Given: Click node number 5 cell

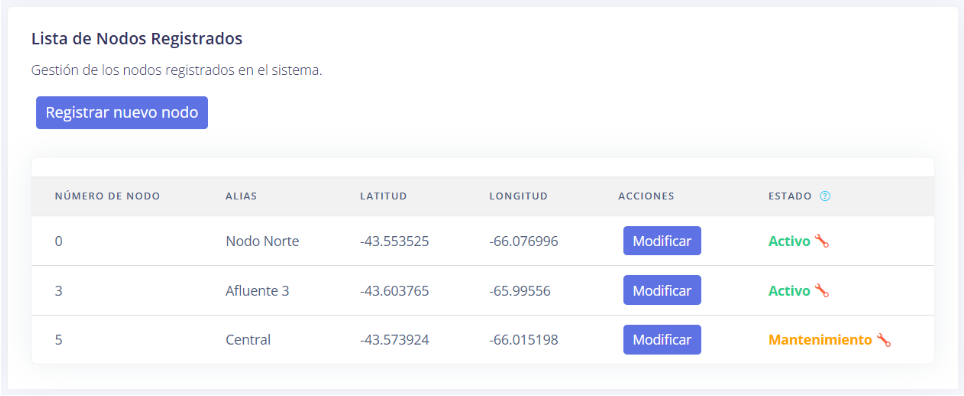Looking at the screenshot, I should coord(58,339).
